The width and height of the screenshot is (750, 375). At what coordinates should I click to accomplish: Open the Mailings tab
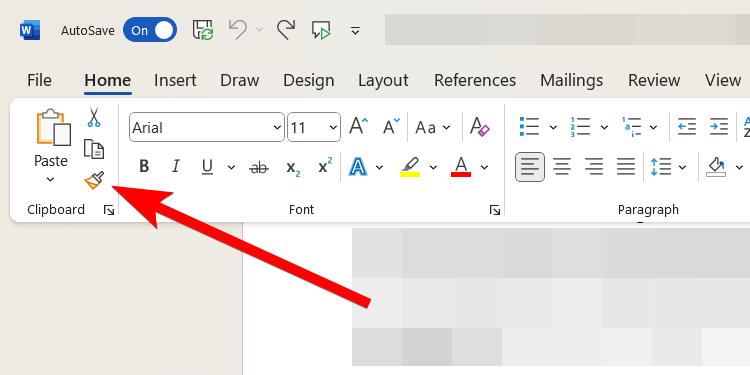(572, 80)
